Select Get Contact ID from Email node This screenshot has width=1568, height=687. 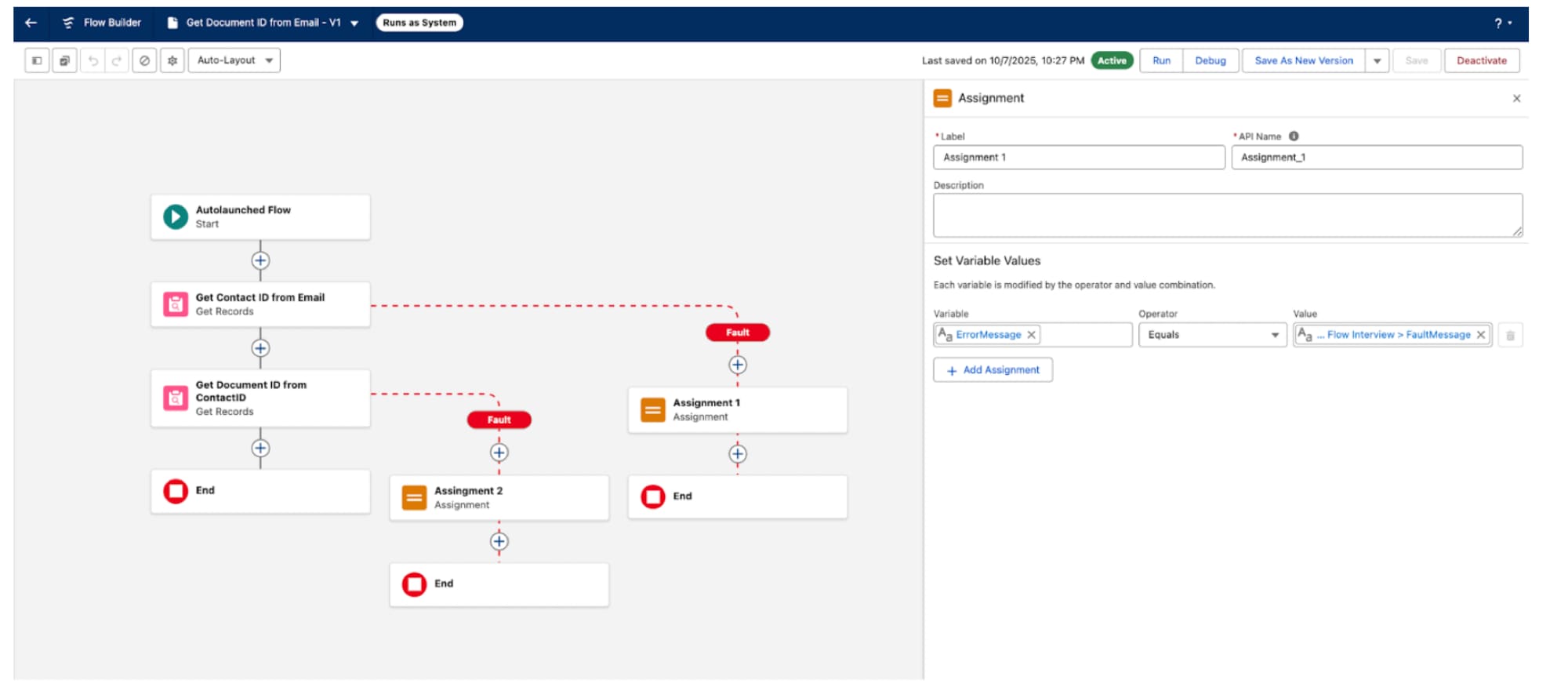pos(260,304)
